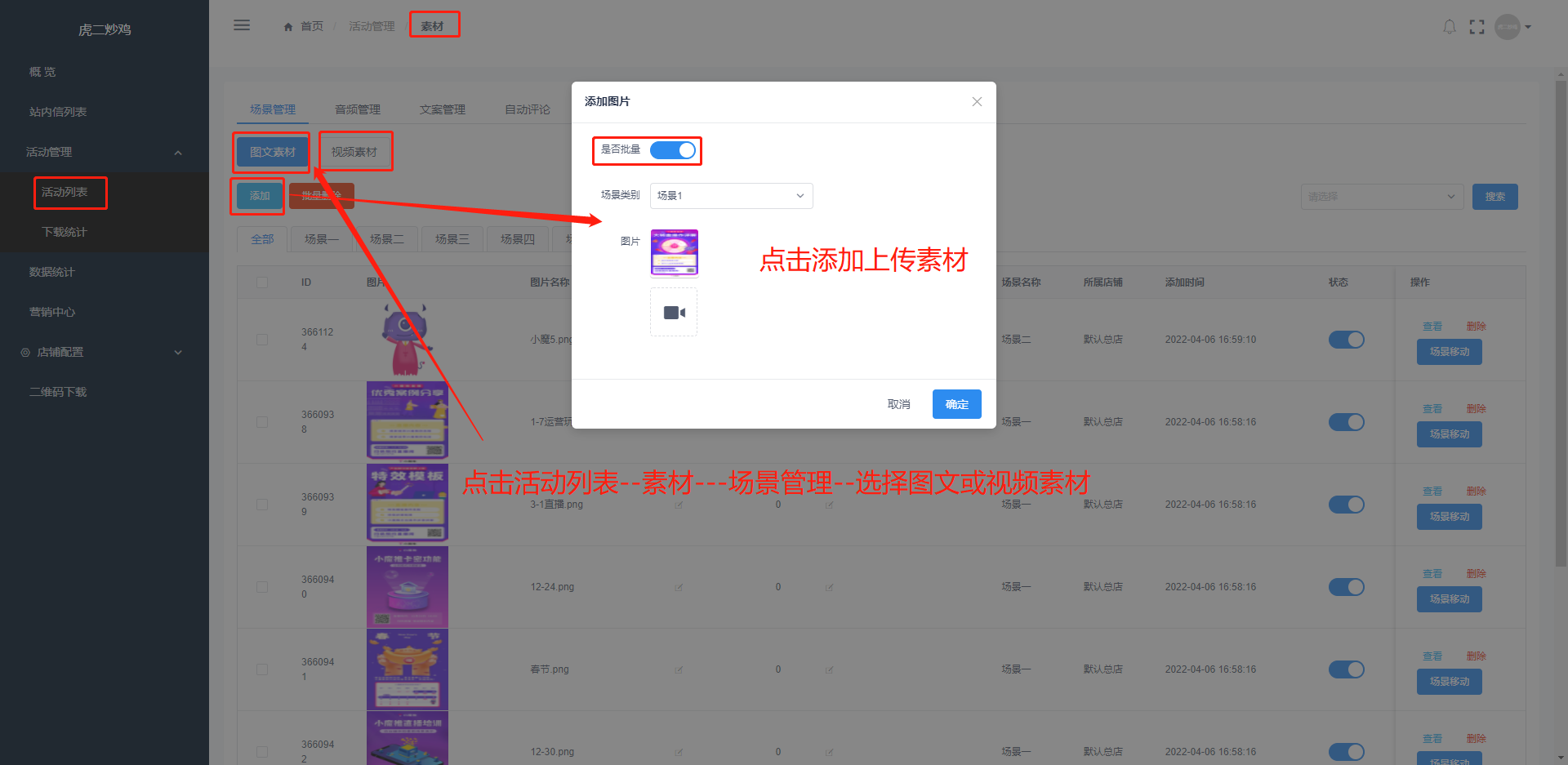Click the video camera upload icon

coord(674,313)
